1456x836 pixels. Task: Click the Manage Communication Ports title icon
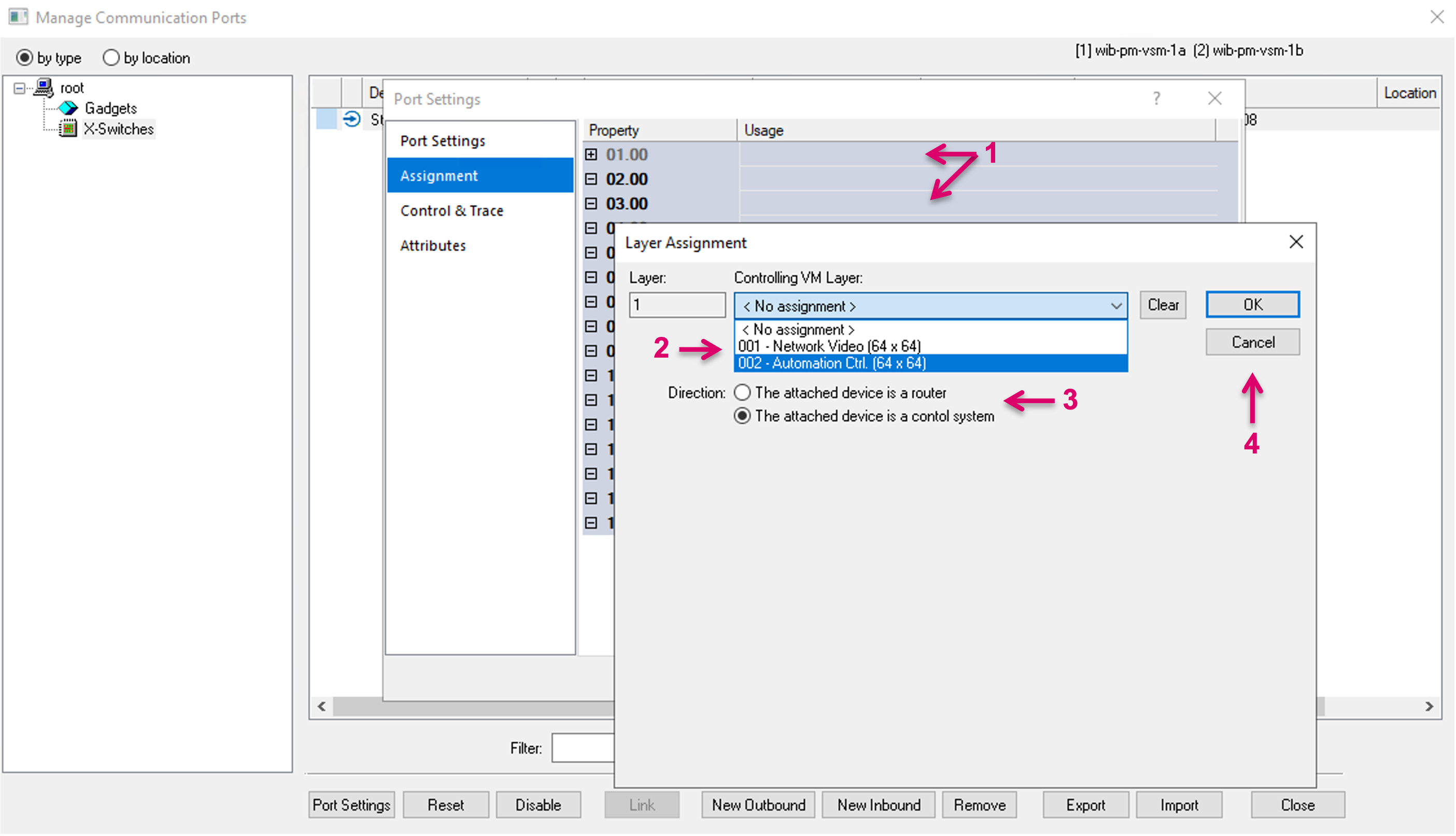[18, 17]
